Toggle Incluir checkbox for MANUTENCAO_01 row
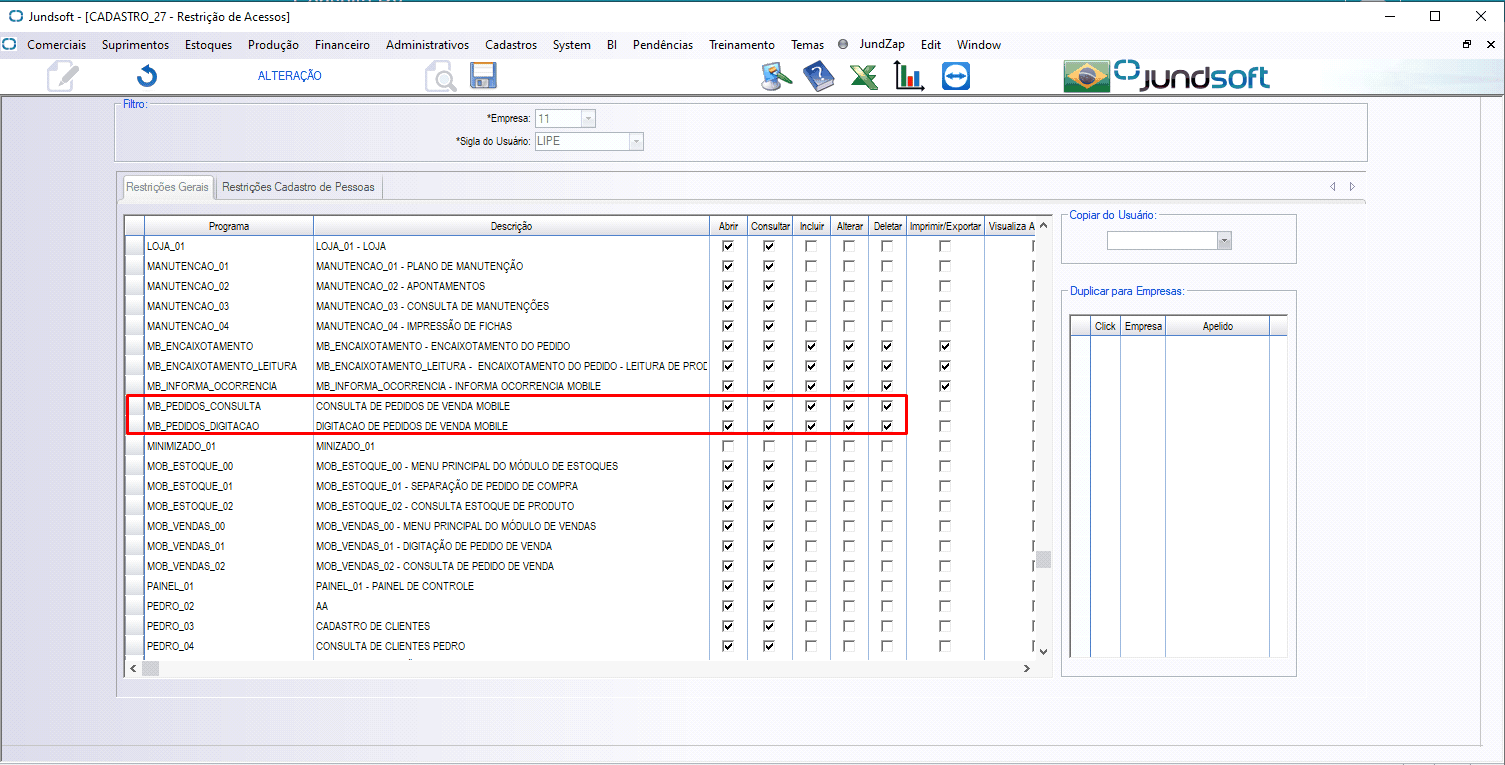 [x=811, y=266]
